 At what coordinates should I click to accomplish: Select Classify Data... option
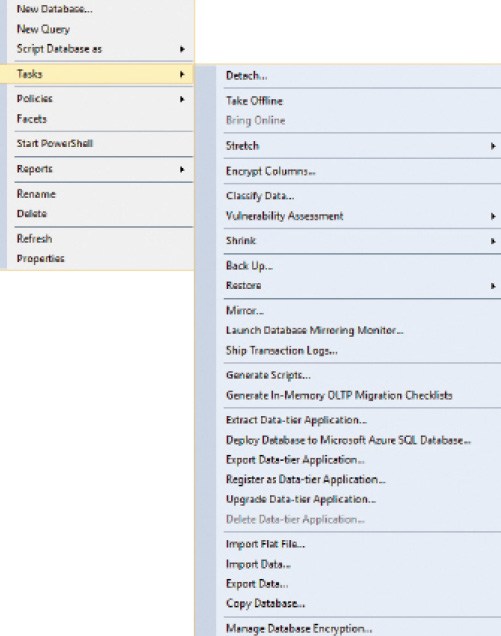[260, 196]
